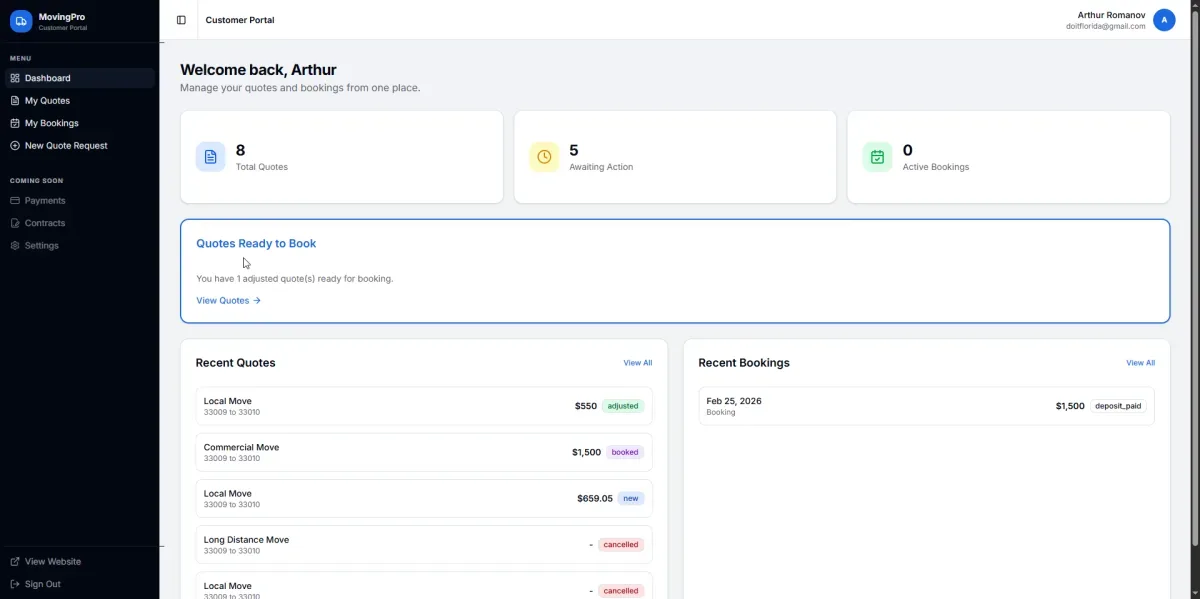
Task: Click the My Bookings calendar icon
Action: click(x=14, y=122)
